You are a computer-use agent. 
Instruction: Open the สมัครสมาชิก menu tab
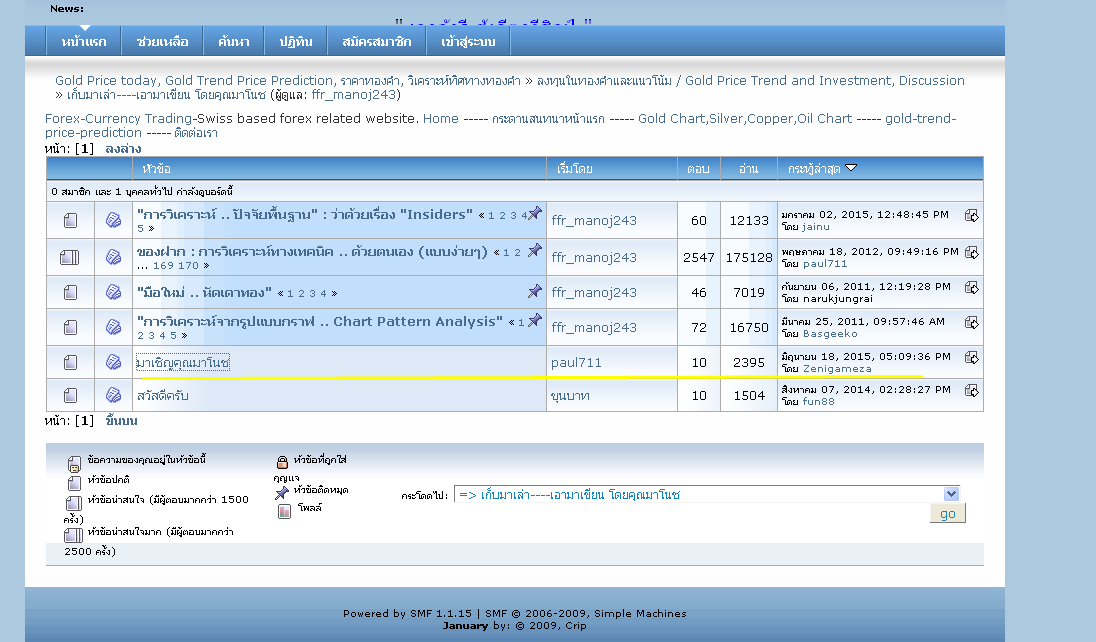[376, 41]
